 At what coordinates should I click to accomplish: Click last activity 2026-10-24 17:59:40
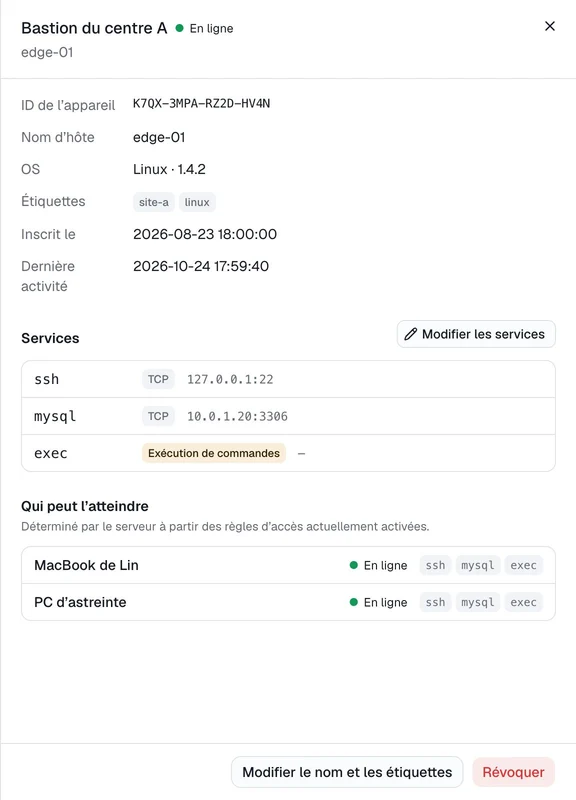click(x=201, y=266)
